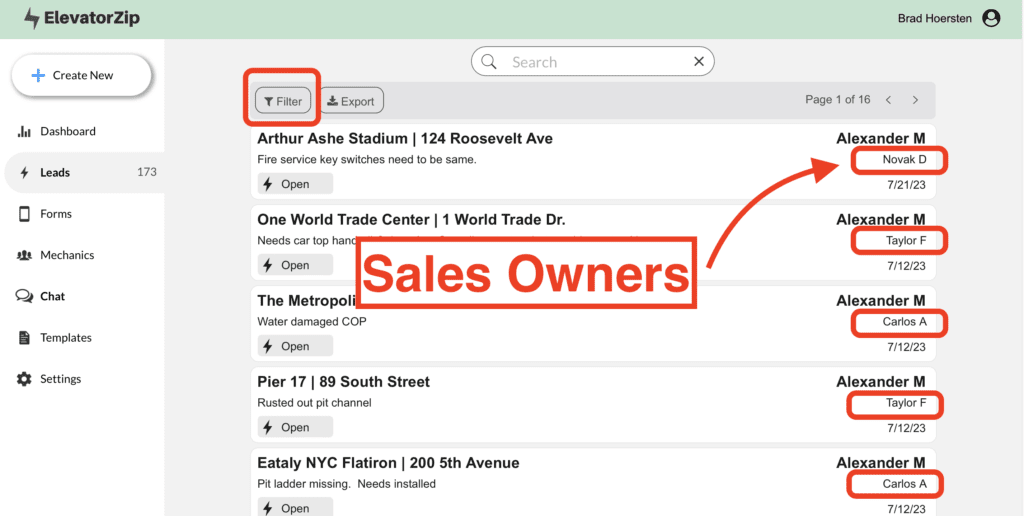Click the funnel icon on Filter
The width and height of the screenshot is (1024, 516).
coord(268,102)
